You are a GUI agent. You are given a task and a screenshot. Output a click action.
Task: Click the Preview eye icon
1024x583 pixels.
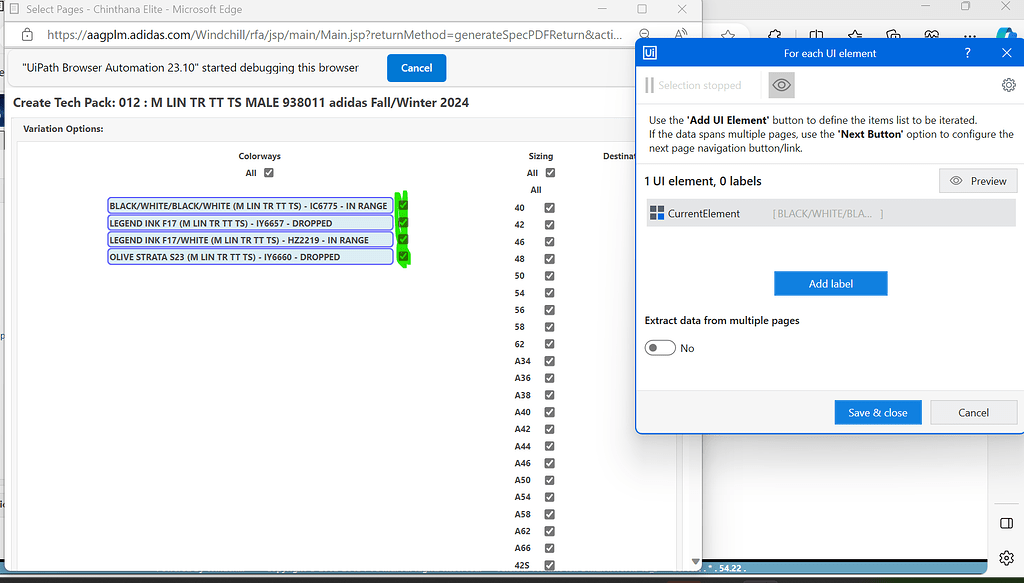coord(957,180)
